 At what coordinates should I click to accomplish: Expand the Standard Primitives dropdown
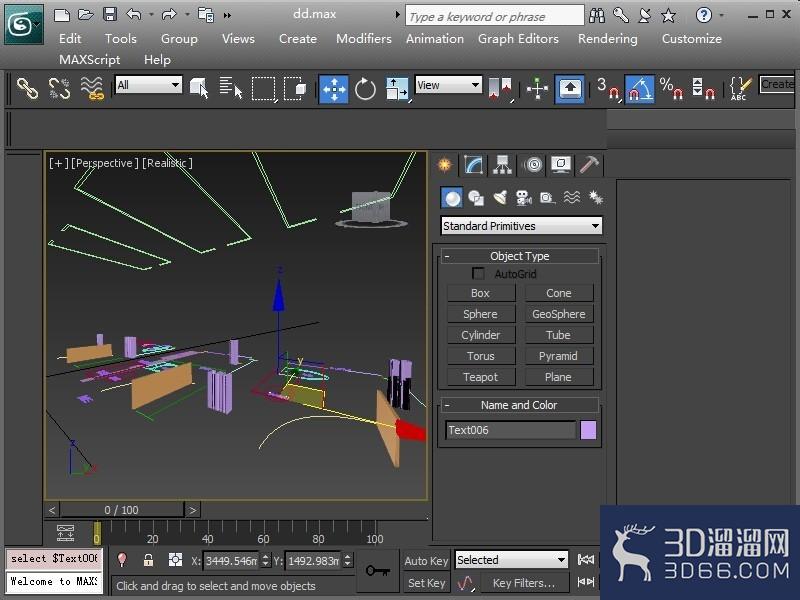[x=521, y=226]
